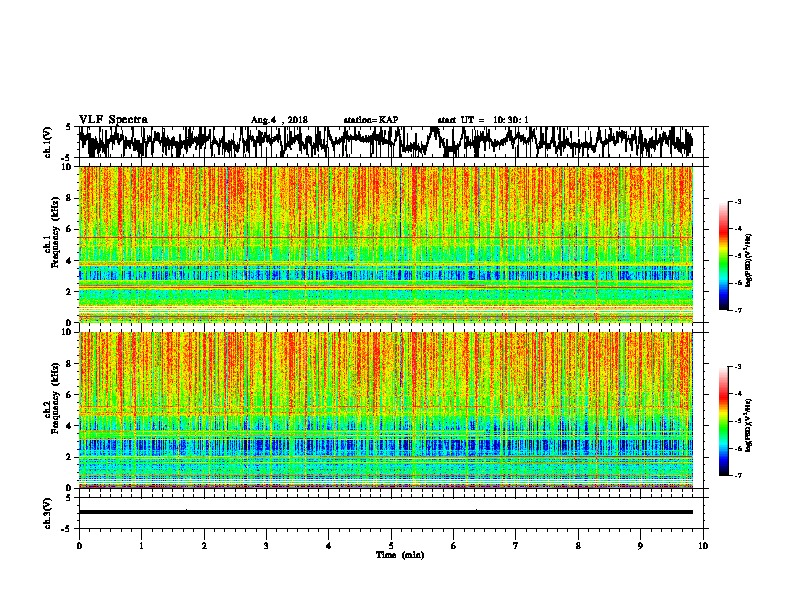Screen dimensions: 792x612
Task: Click the ch.1 "Frequency (kHz)" axis label
Action: 55,233
